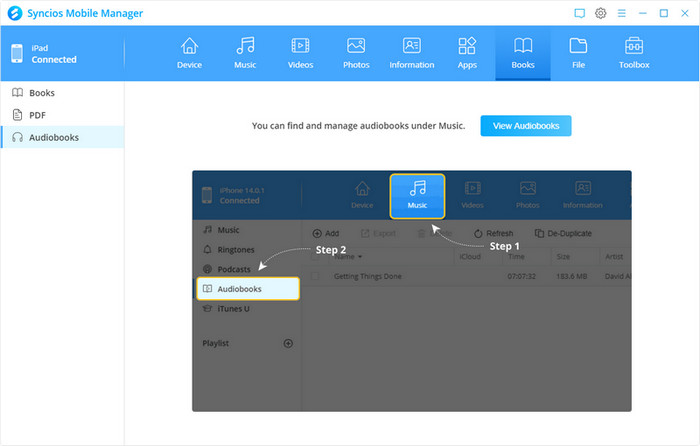
Task: Open the feedback message icon
Action: pos(579,13)
